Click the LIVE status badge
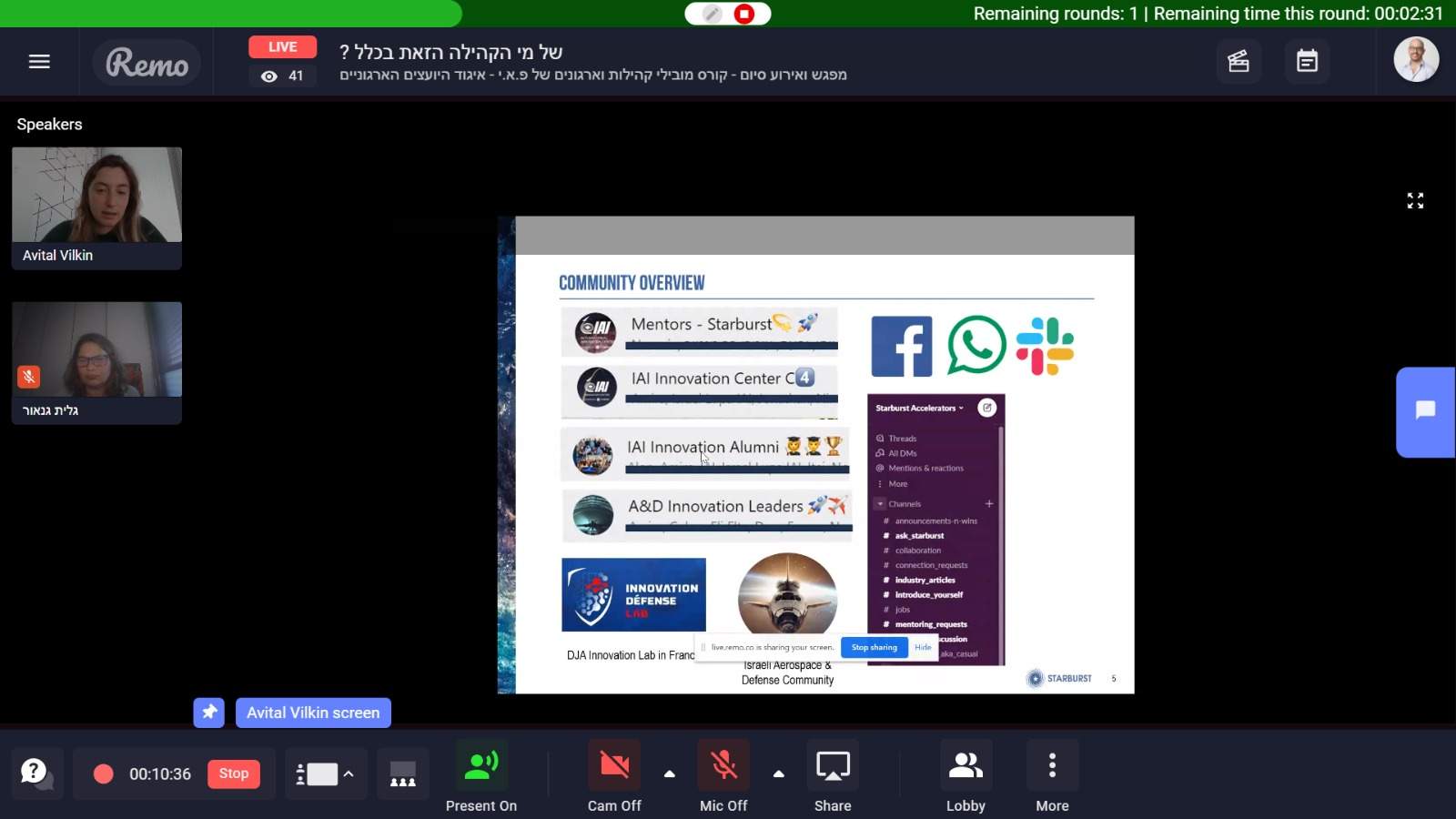Viewport: 1456px width, 819px height. click(x=282, y=46)
